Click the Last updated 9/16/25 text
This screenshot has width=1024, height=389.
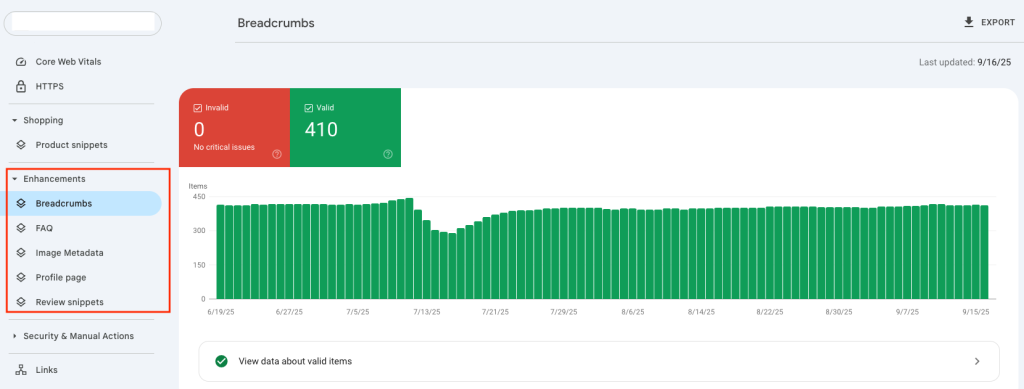pos(965,63)
